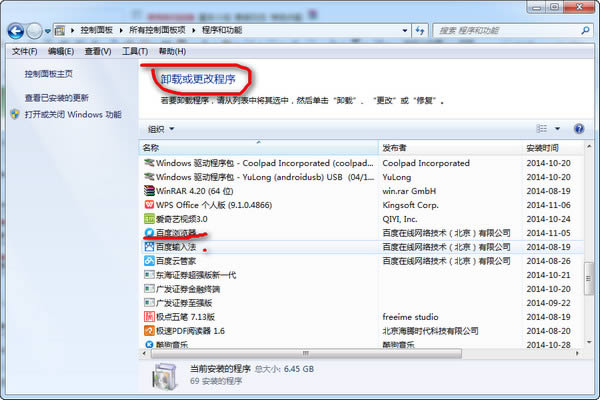Select the 百度云管家 program icon
600x400 pixels.
pos(149,260)
